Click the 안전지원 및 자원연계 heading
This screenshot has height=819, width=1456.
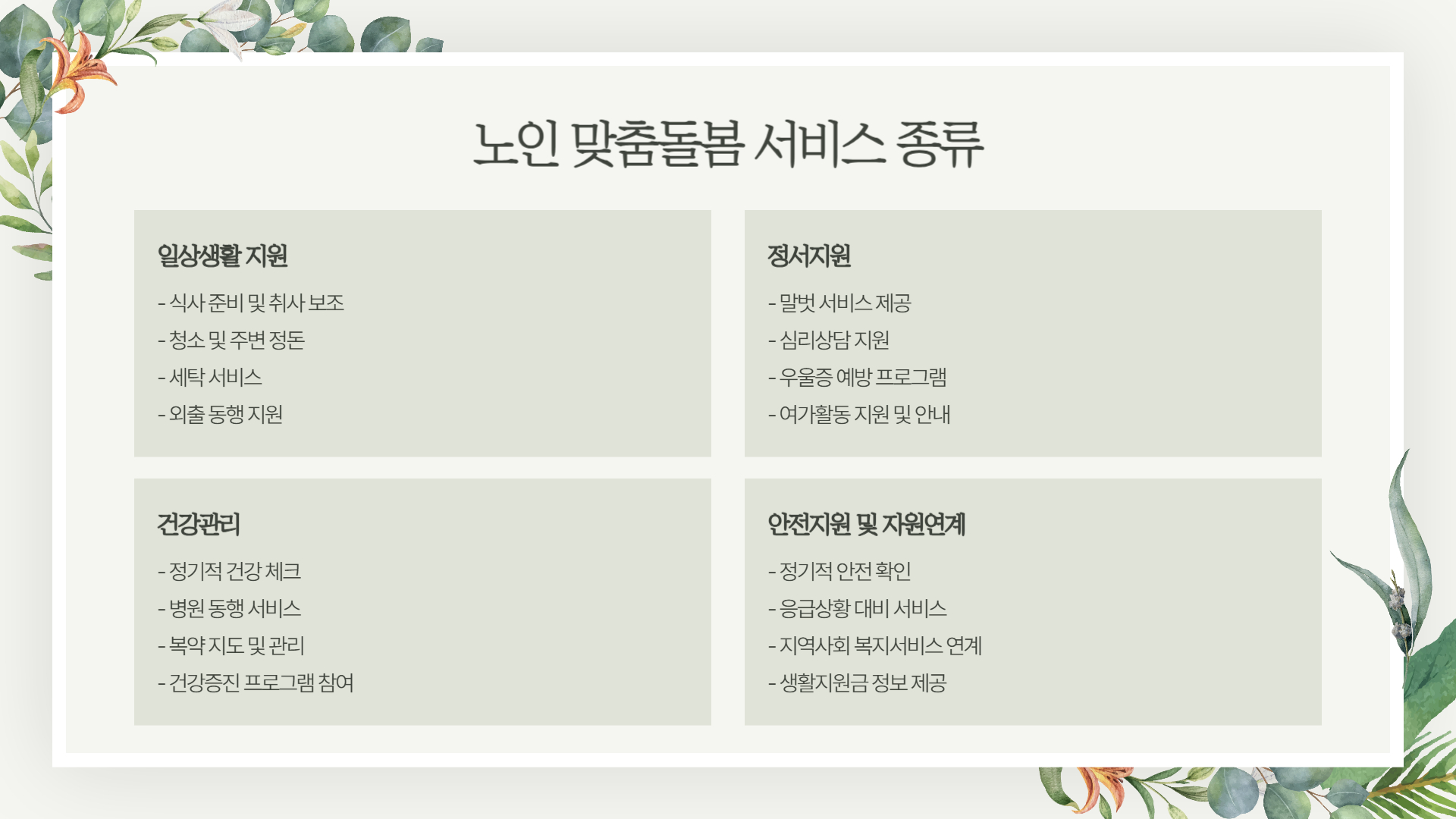866,524
